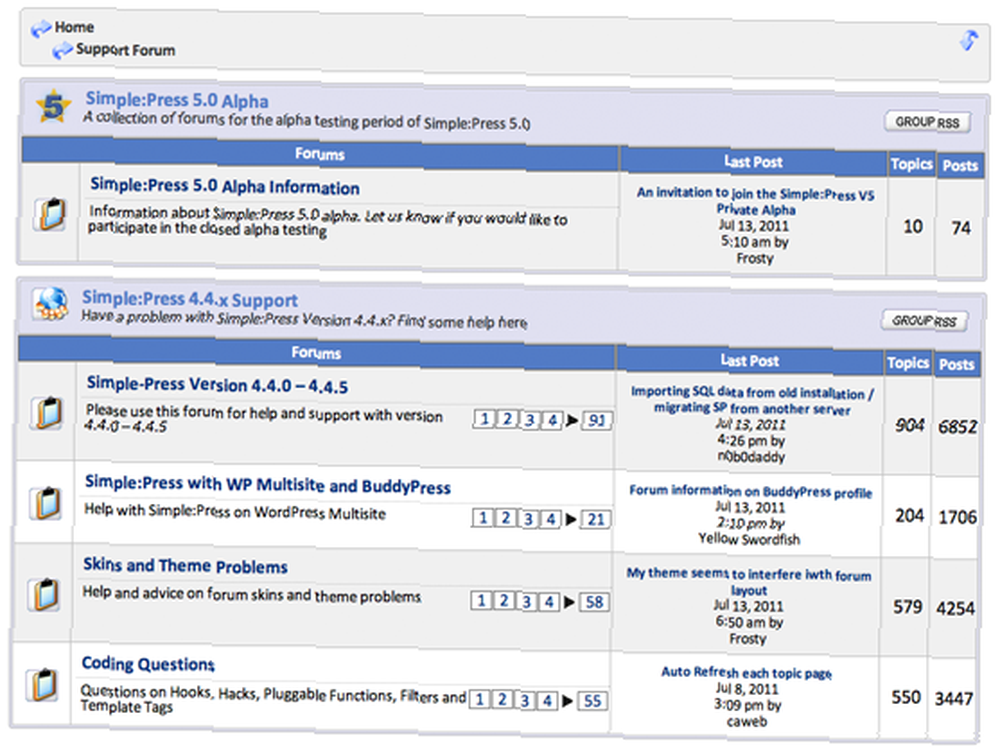1000x752 pixels.
Task: Click clipboard icon for Coding Questions forum
Action: 44,685
